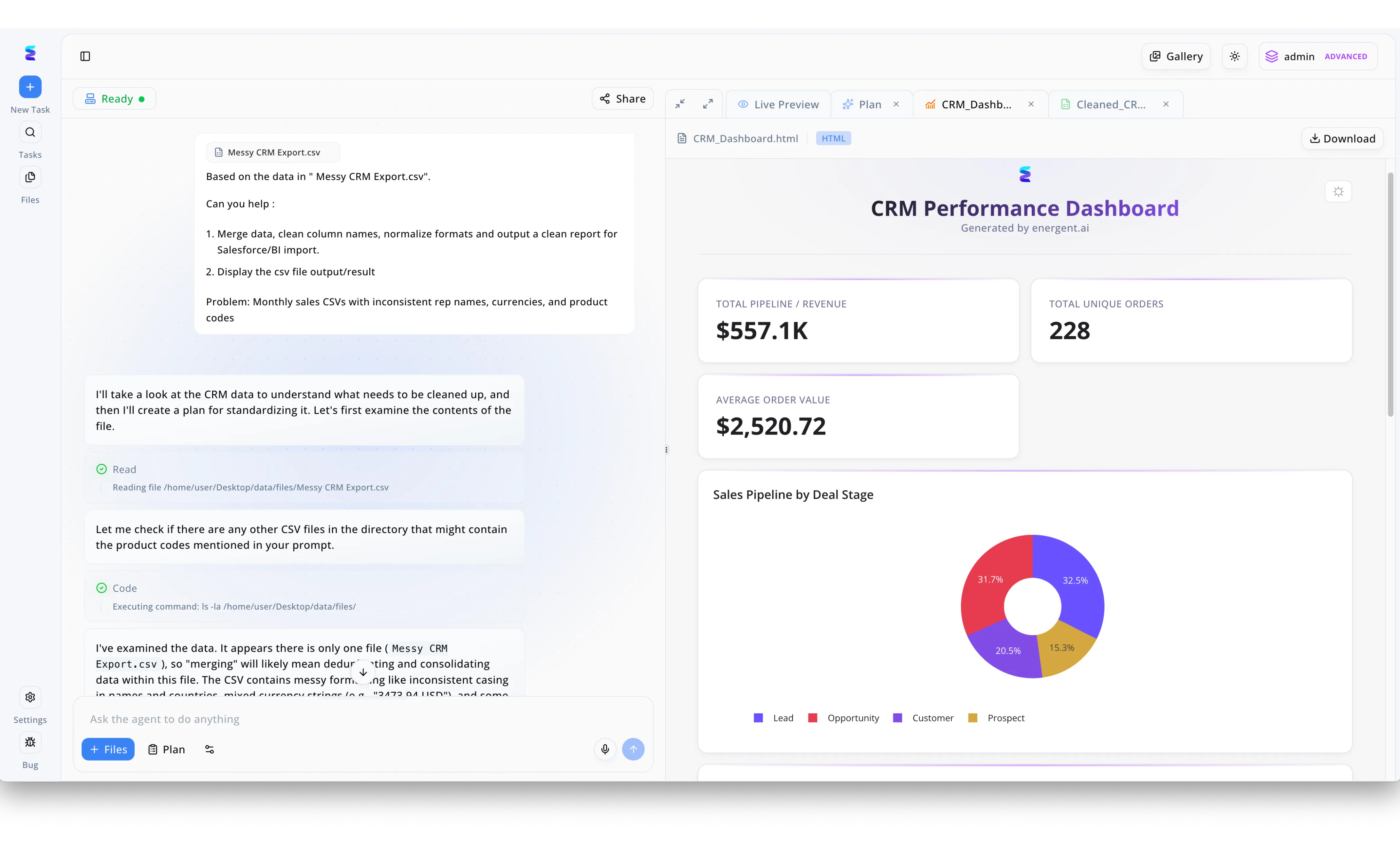Screen dimensions: 1400x860
Task: Open the Files section in the sidebar
Action: [x=29, y=177]
